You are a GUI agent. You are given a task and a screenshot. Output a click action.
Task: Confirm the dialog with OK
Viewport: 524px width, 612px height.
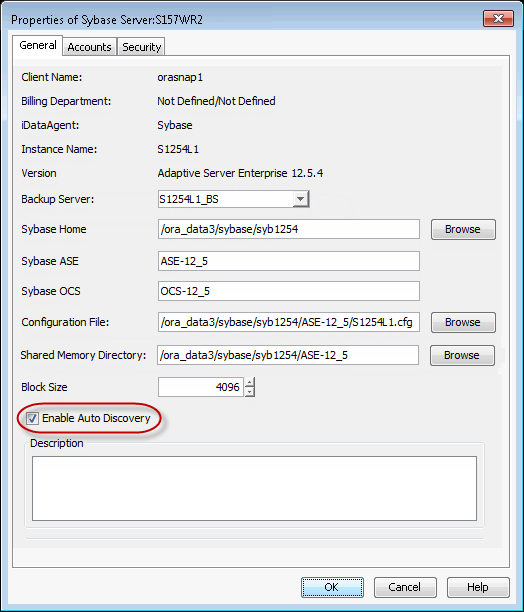[x=332, y=587]
